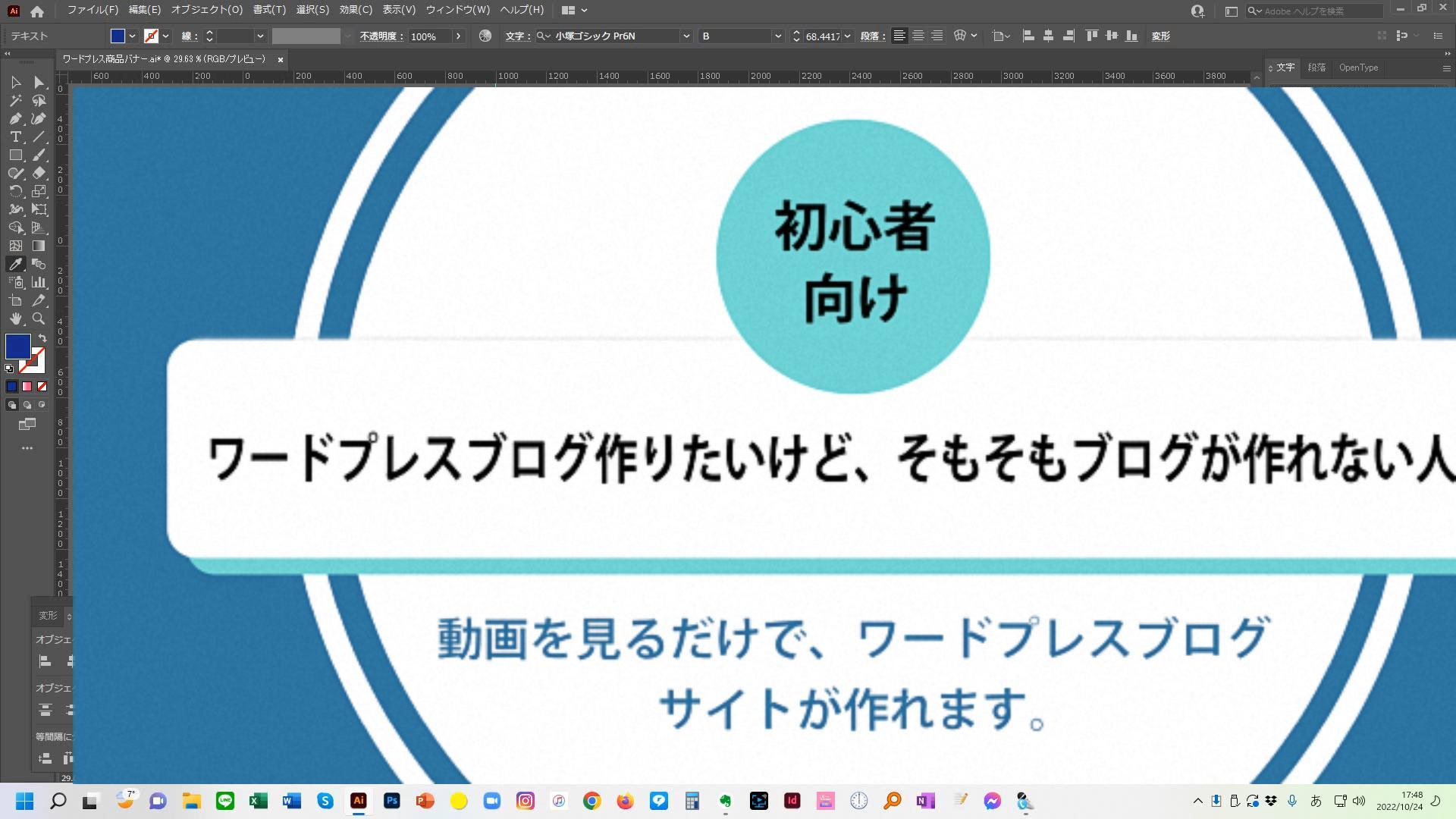Select the Rectangle tool

pyautogui.click(x=15, y=155)
